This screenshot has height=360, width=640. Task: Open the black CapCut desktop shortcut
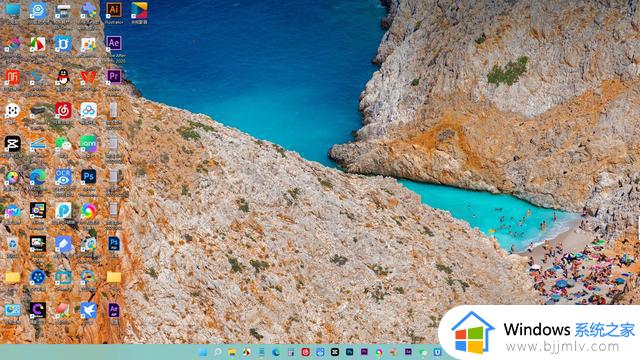(x=12, y=144)
